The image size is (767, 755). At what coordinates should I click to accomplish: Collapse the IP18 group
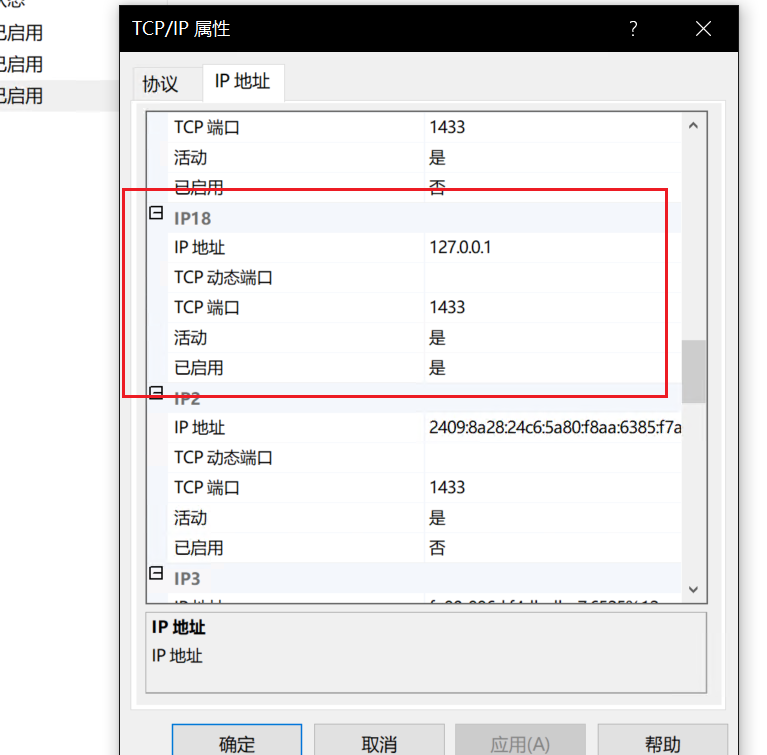pos(156,213)
